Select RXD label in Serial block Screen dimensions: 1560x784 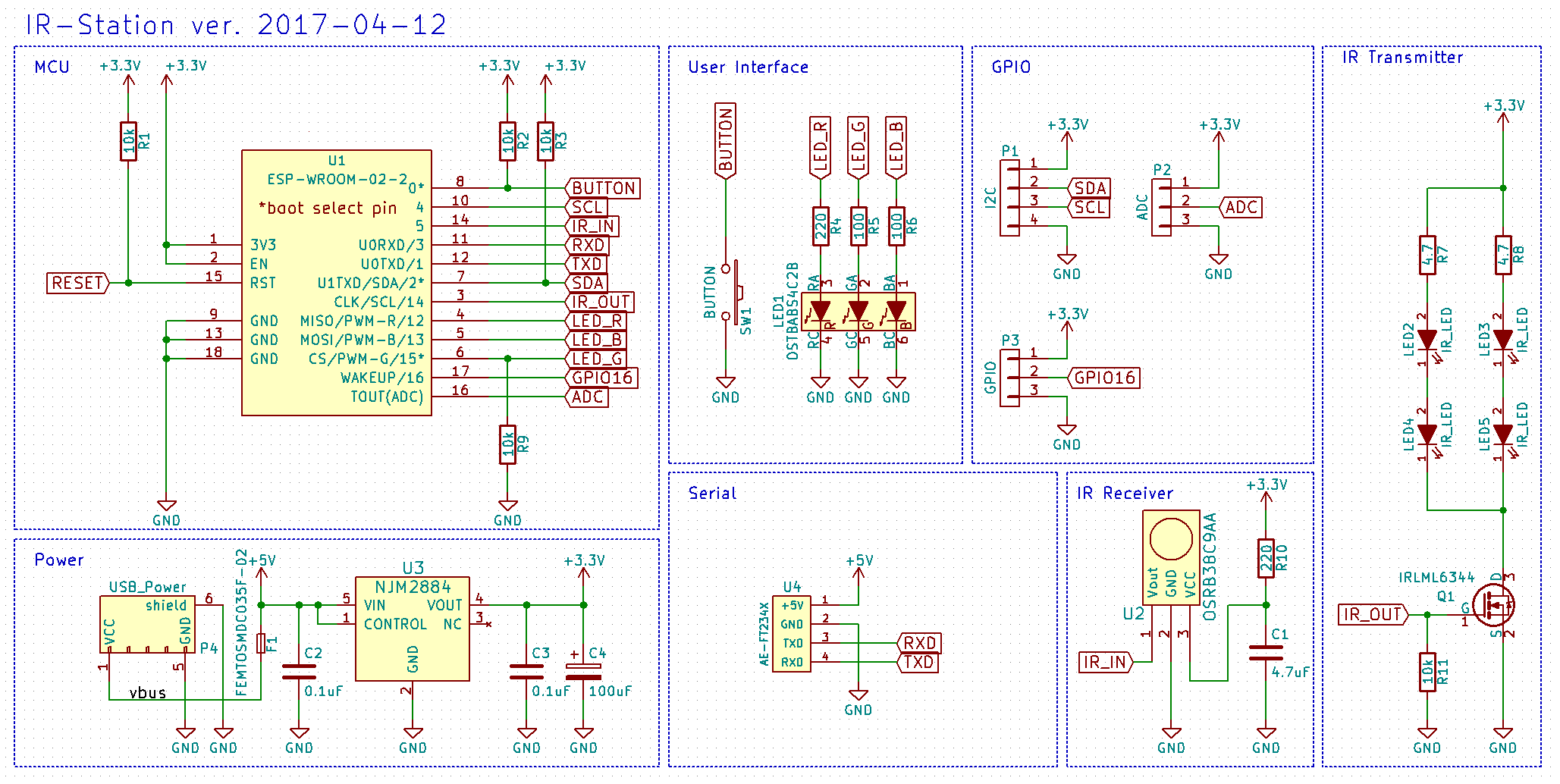(918, 643)
